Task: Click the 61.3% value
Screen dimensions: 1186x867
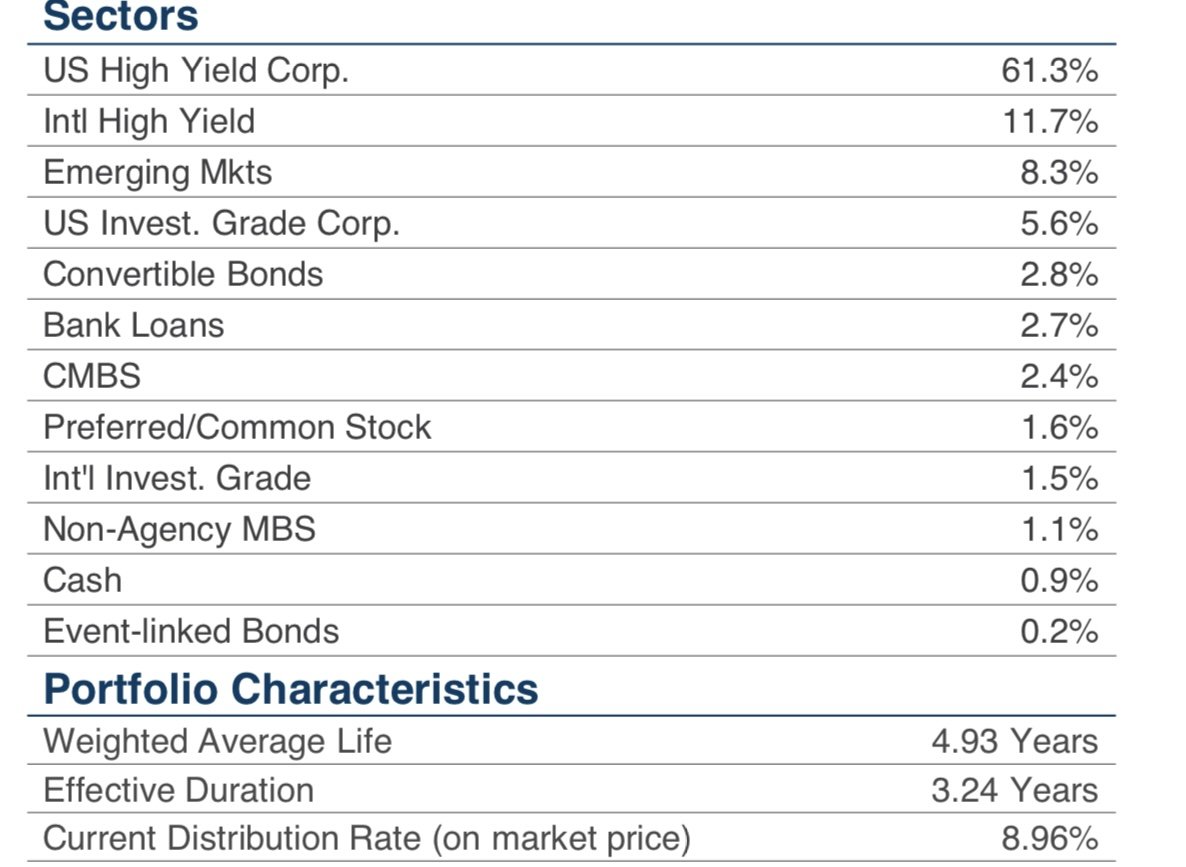Action: point(1049,70)
